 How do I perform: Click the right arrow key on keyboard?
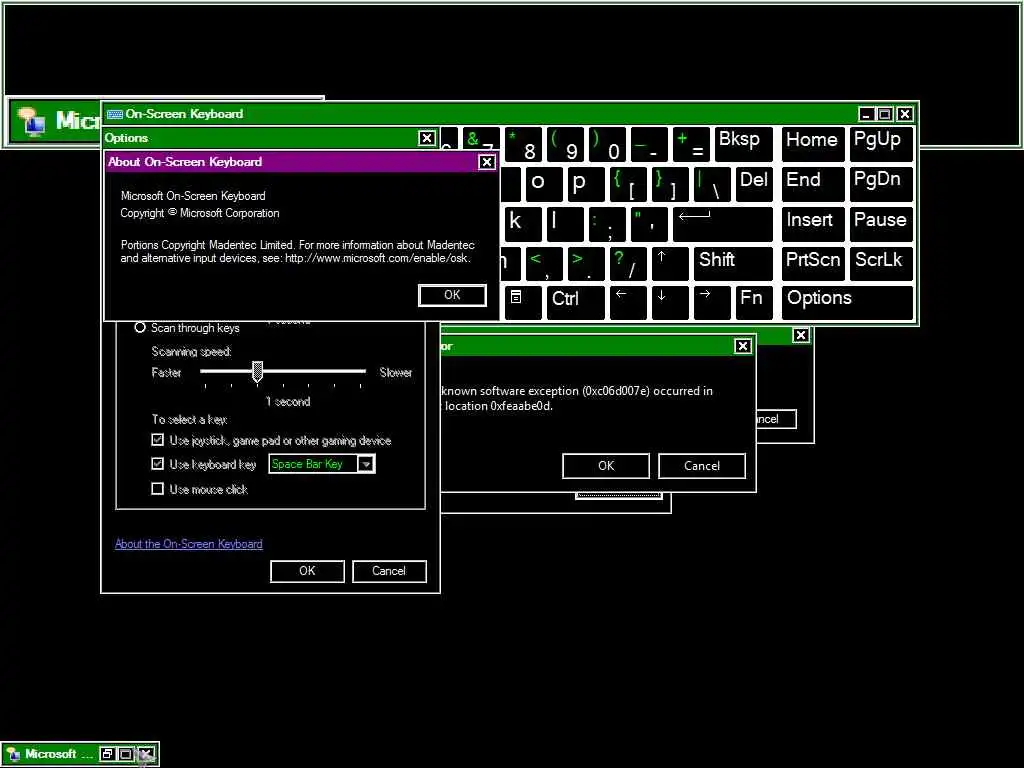tap(712, 303)
